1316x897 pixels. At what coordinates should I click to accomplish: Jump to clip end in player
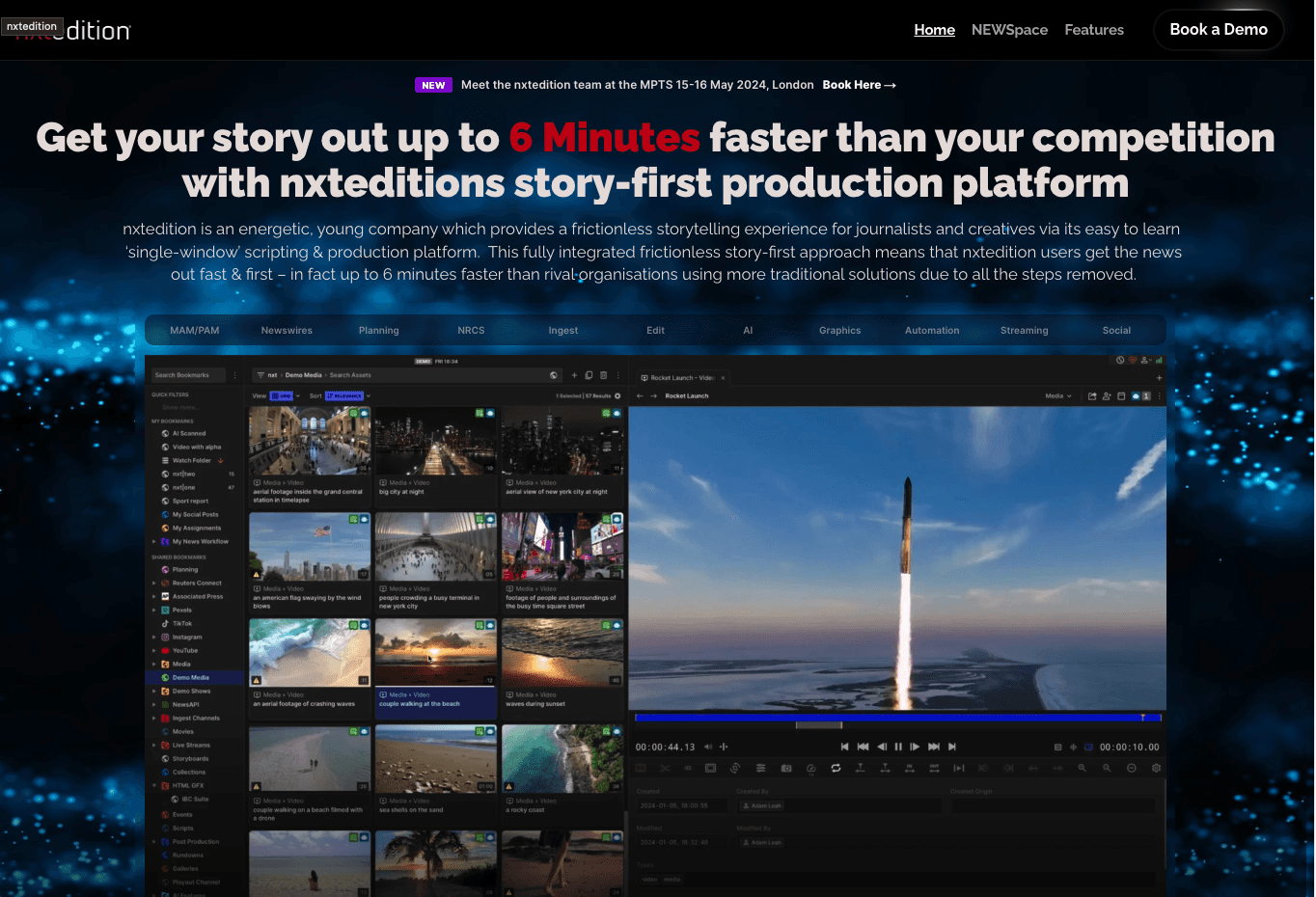click(x=952, y=747)
